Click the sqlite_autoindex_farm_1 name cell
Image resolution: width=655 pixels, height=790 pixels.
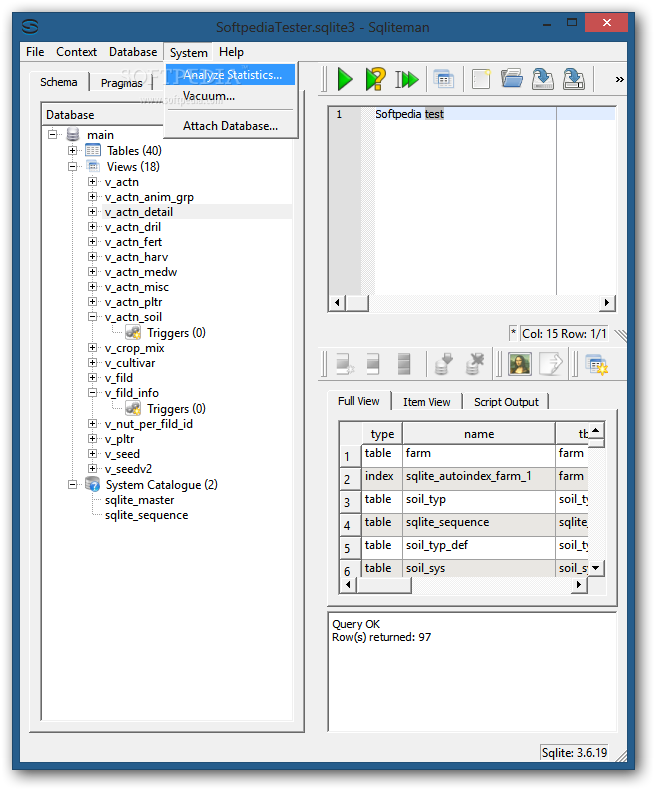(x=479, y=479)
